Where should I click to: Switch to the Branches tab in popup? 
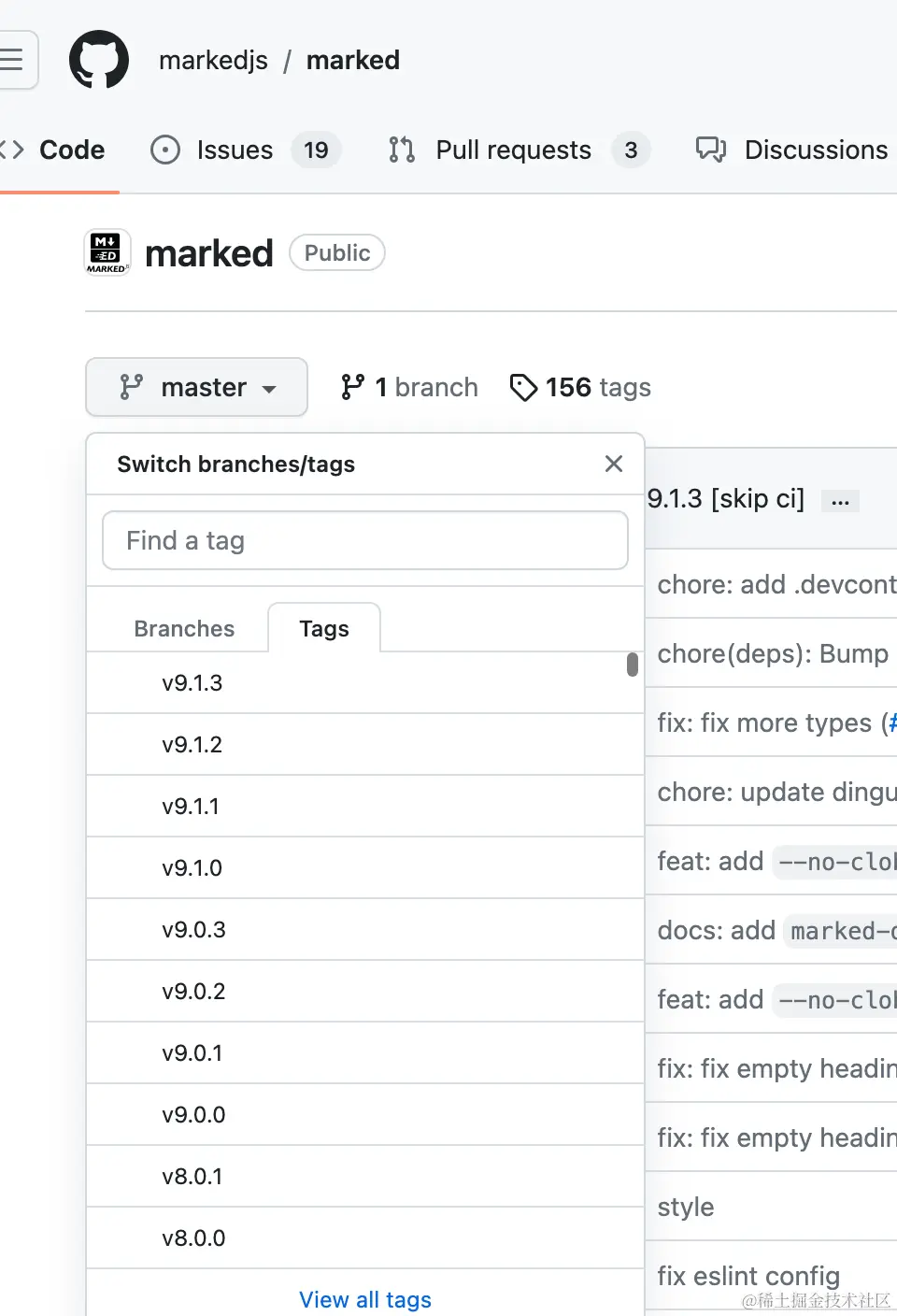[184, 628]
